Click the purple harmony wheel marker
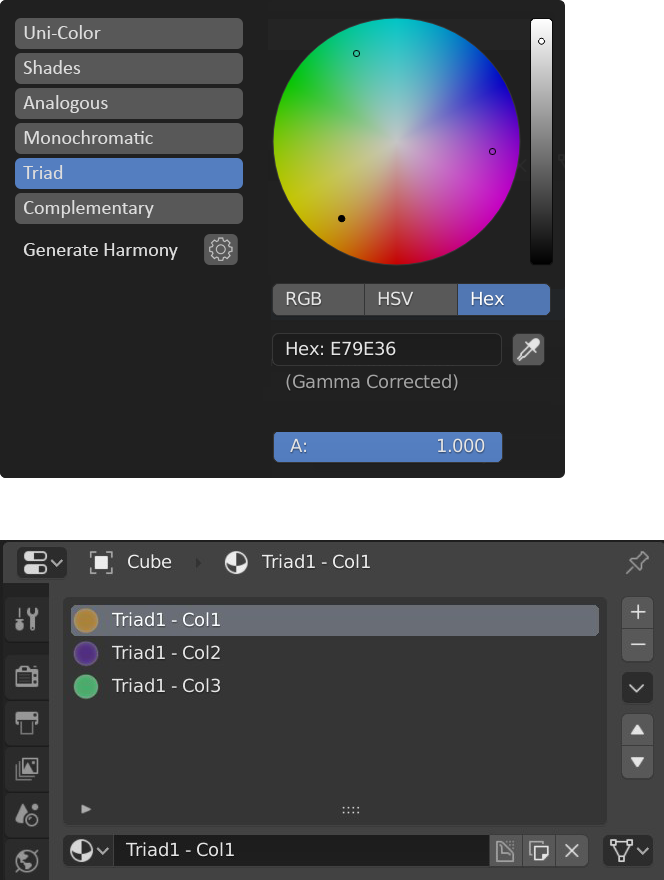Screen dimensions: 664x880 (492, 152)
